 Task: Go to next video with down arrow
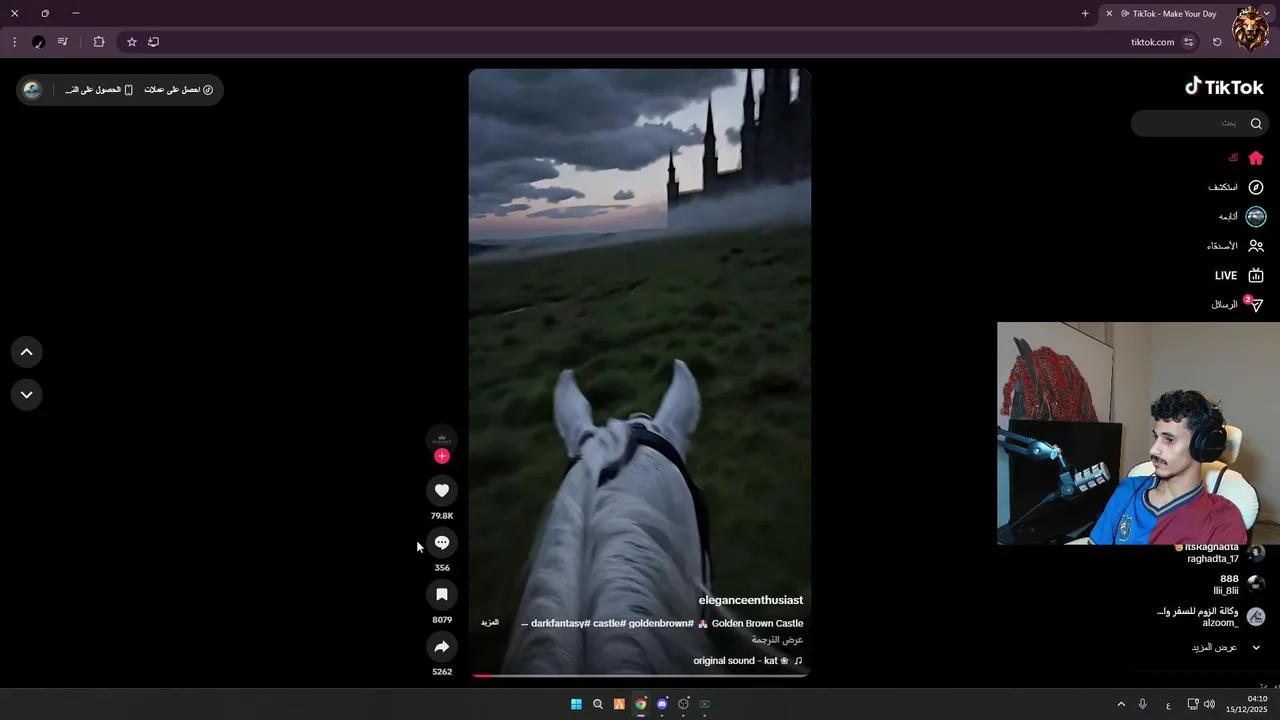27,394
